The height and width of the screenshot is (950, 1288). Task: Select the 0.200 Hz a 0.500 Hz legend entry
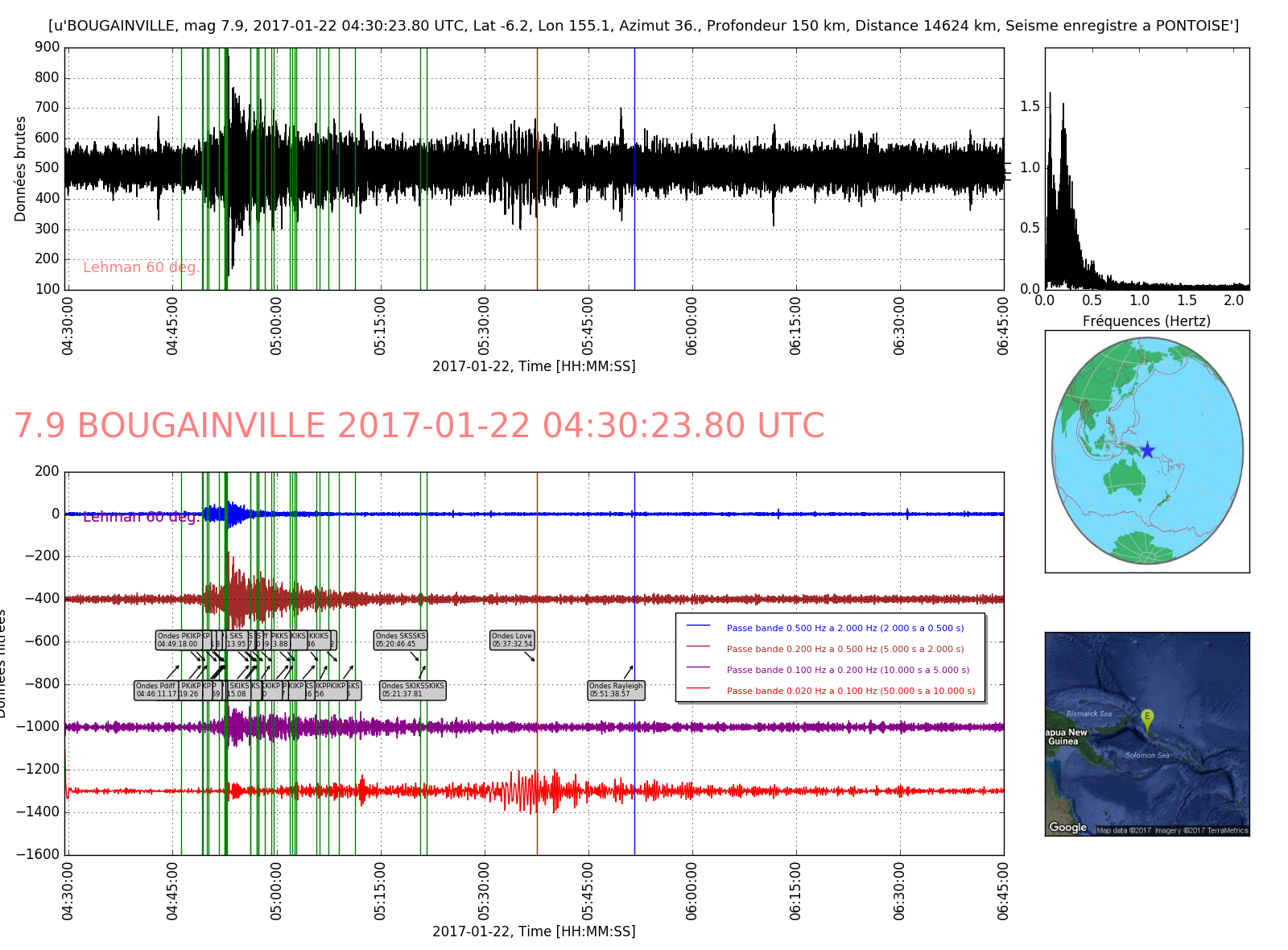pos(844,649)
